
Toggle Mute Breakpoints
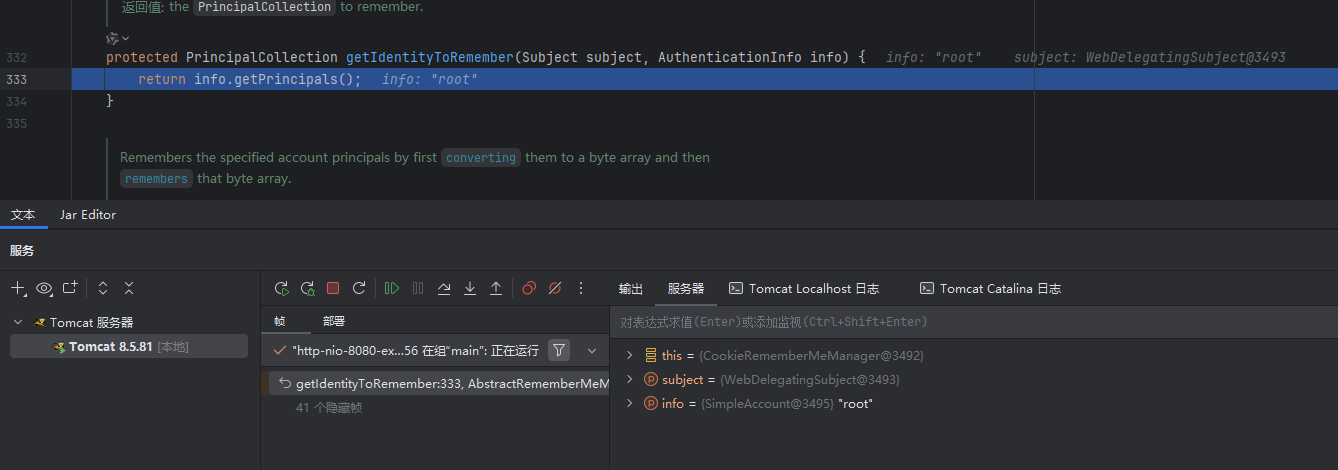(555, 288)
